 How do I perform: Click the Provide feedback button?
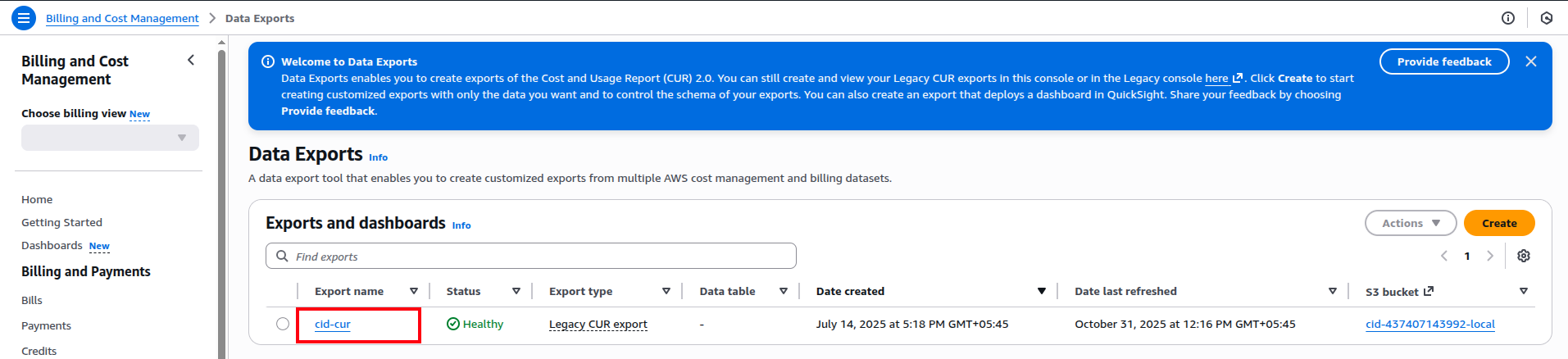(x=1443, y=61)
